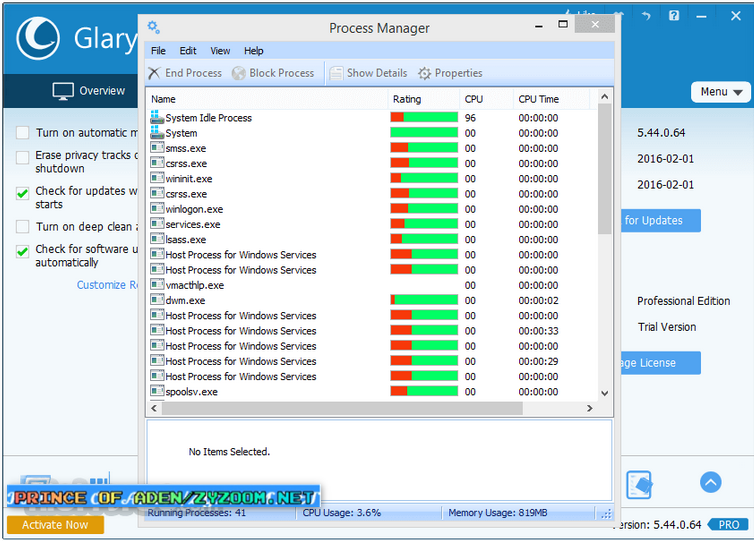
Task: Uncheck 'Check for software' updates automatically
Action: tap(23, 252)
